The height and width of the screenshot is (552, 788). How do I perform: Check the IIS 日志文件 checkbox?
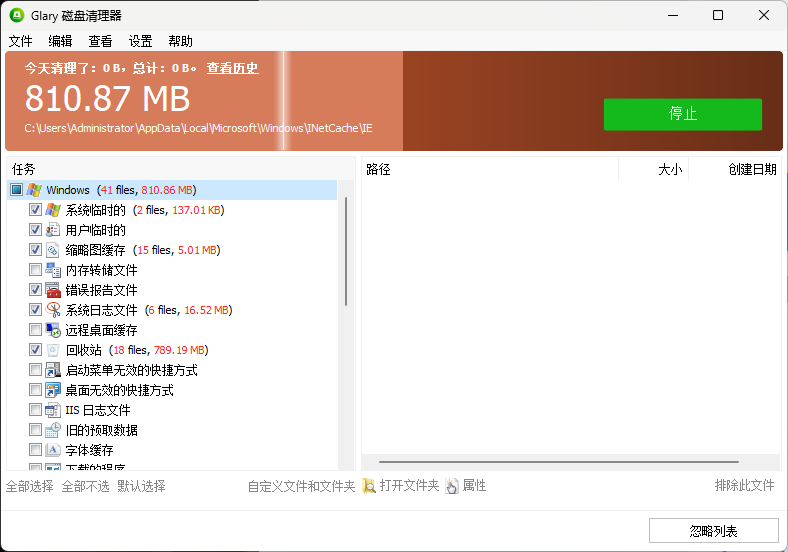pos(35,410)
